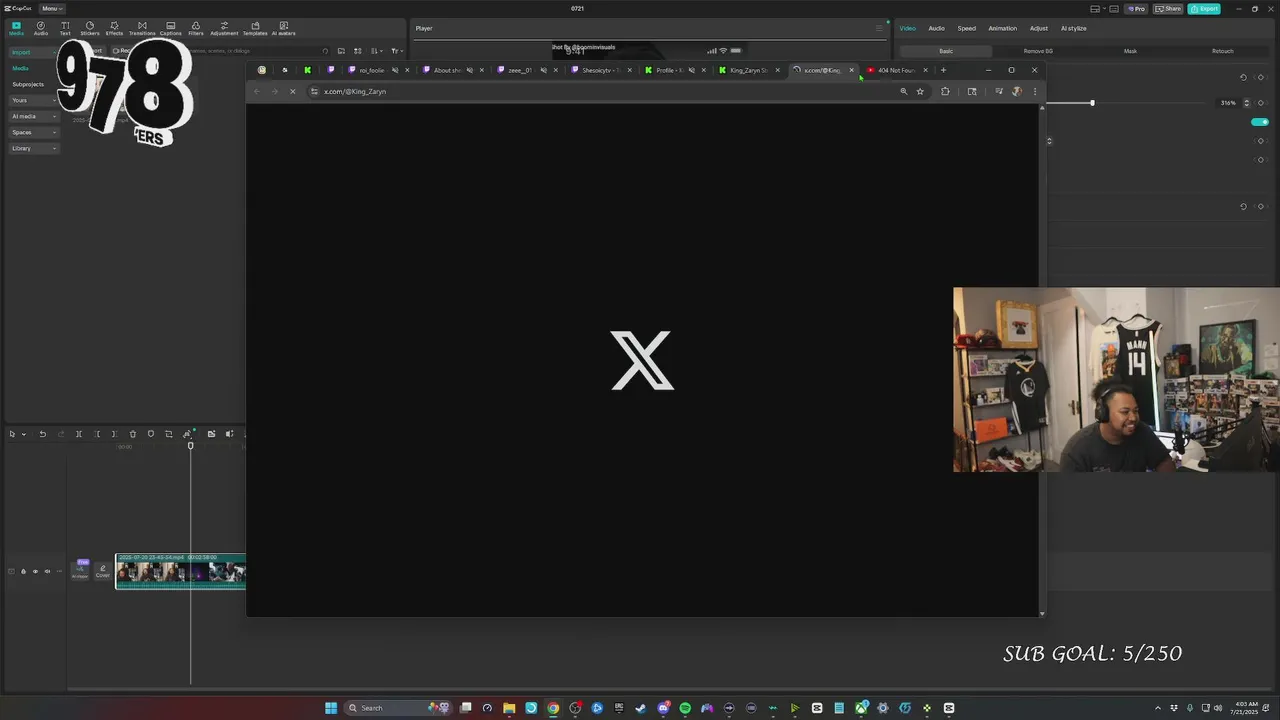Click the Delete trash icon in the timeline toolbar
This screenshot has width=1280, height=720.
pos(132,434)
